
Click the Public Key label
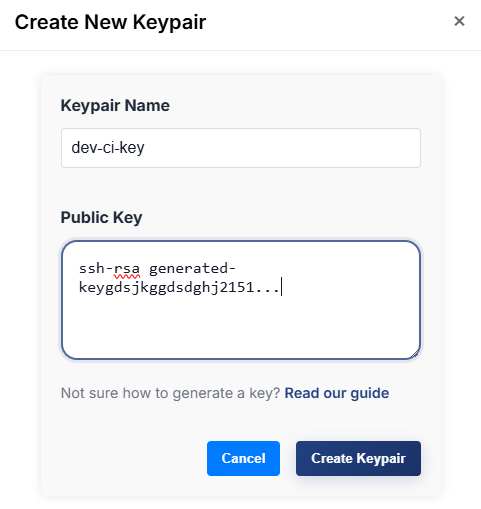[x=101, y=218]
